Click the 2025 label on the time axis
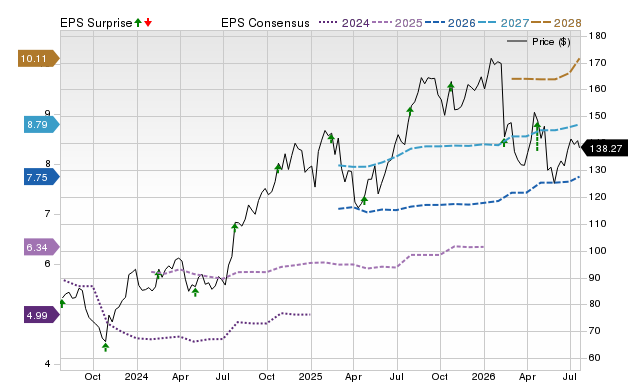This screenshot has width=640, height=382. click(x=310, y=376)
